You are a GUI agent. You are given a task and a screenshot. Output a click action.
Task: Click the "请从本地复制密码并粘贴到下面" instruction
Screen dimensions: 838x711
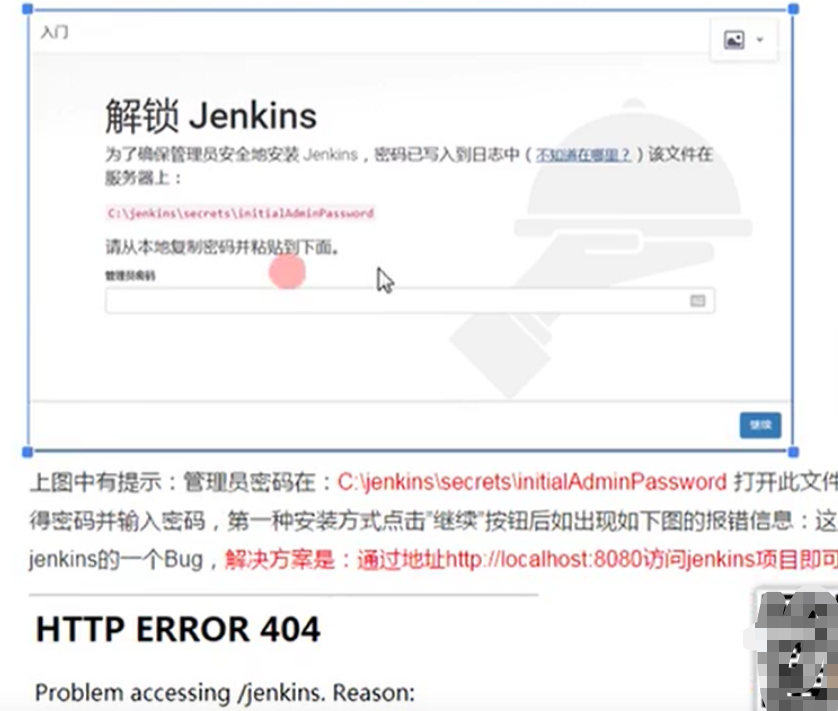tap(222, 247)
